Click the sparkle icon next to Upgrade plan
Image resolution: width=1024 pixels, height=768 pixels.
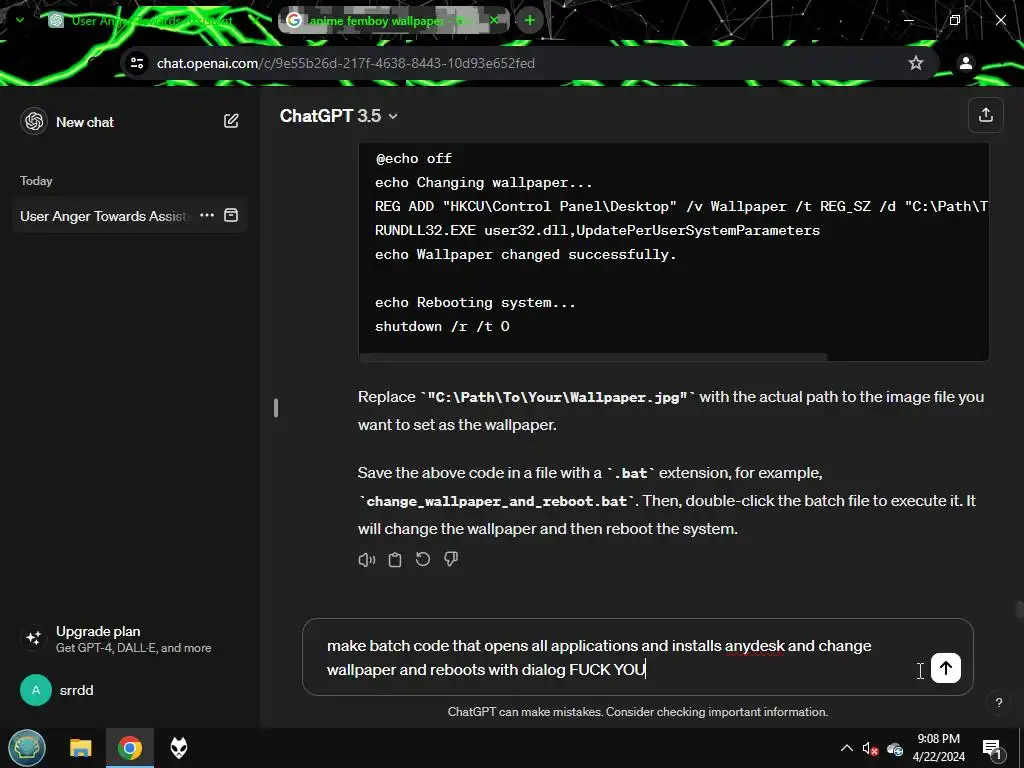[34, 638]
